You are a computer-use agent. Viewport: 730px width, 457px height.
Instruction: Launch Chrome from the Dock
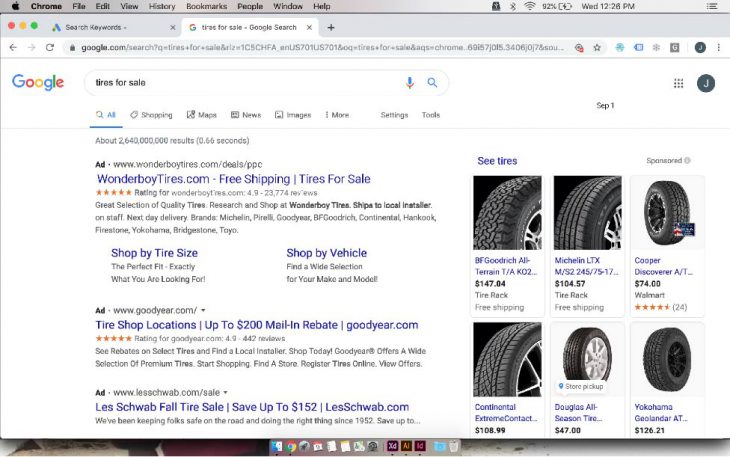(291, 446)
